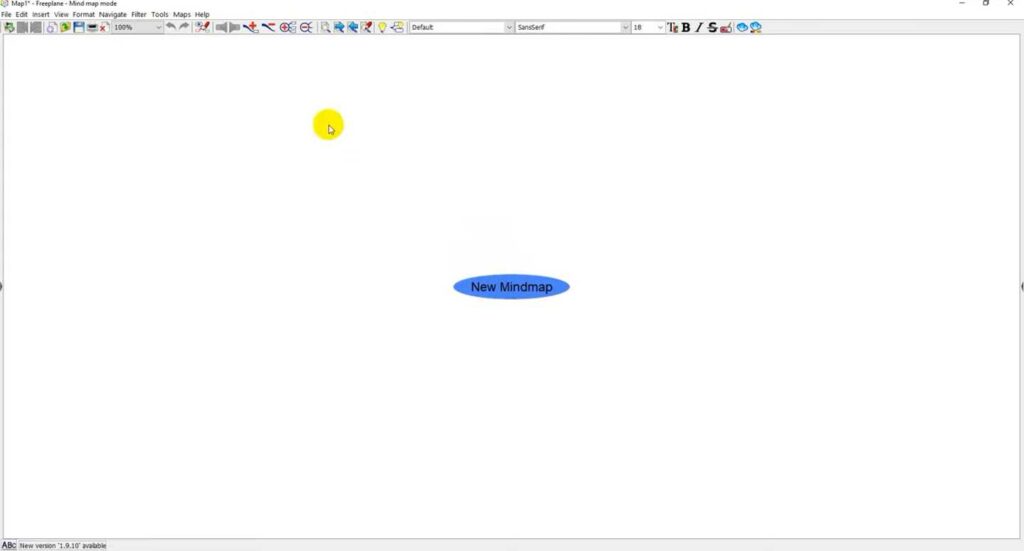1024x551 pixels.
Task: Open the View menu
Action: click(61, 14)
